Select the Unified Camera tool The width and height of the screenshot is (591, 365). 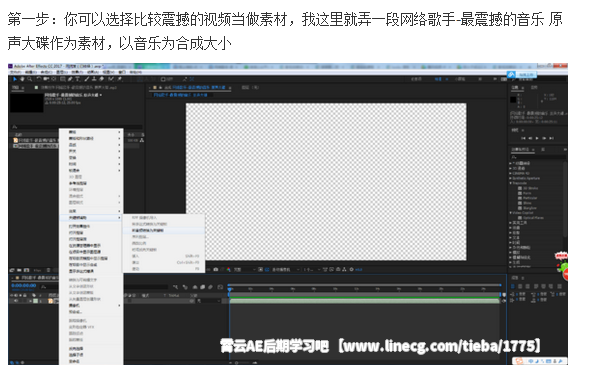46,79
